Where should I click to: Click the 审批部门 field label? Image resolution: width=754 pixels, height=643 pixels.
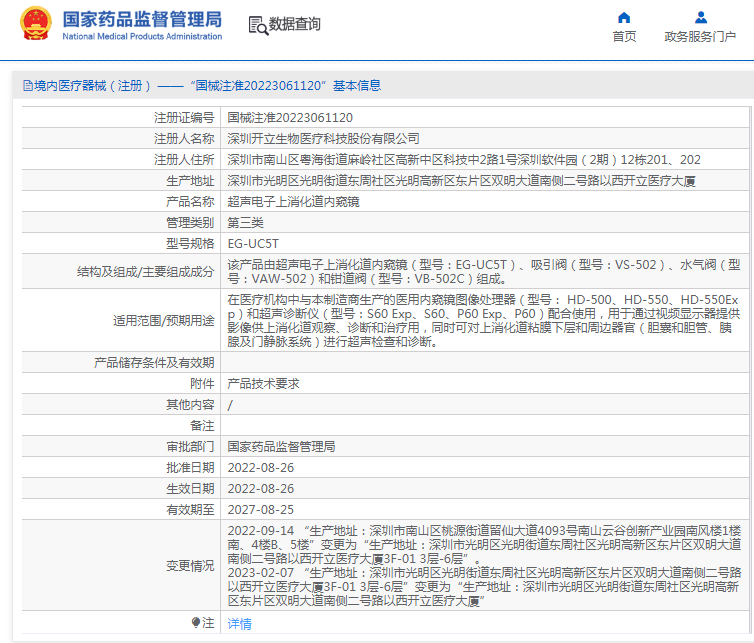coord(190,447)
